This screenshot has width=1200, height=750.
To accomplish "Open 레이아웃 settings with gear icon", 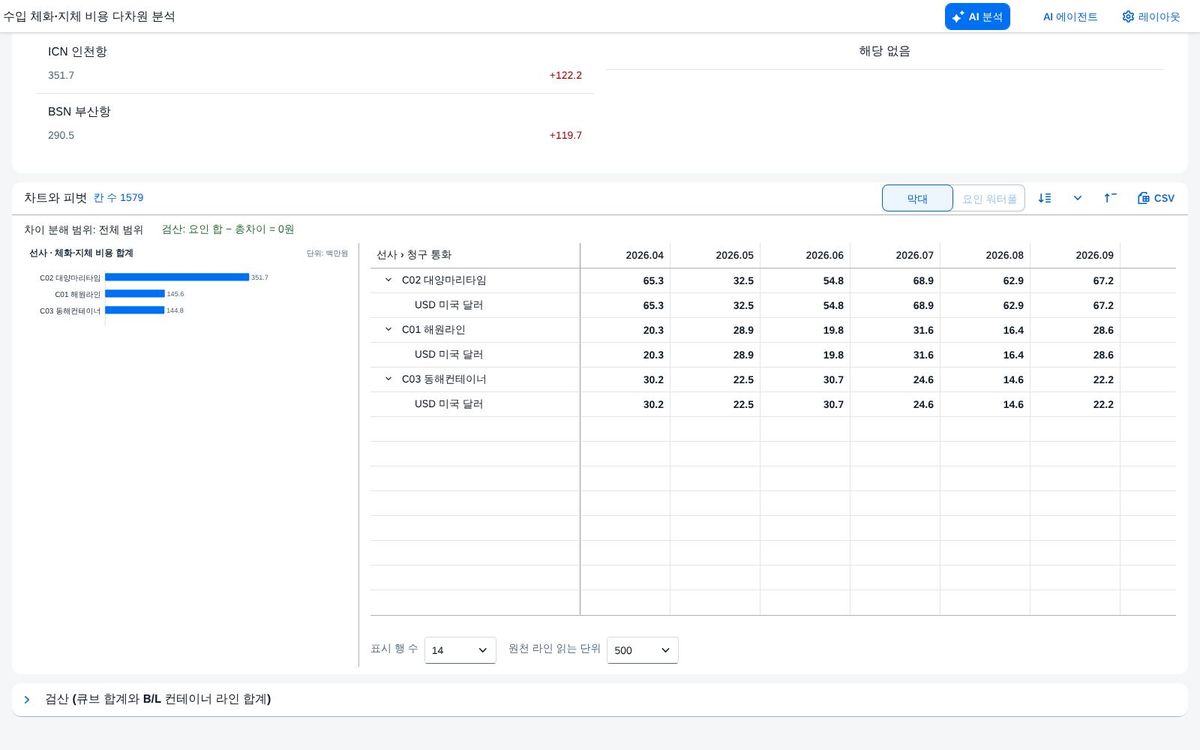I will [x=1150, y=17].
